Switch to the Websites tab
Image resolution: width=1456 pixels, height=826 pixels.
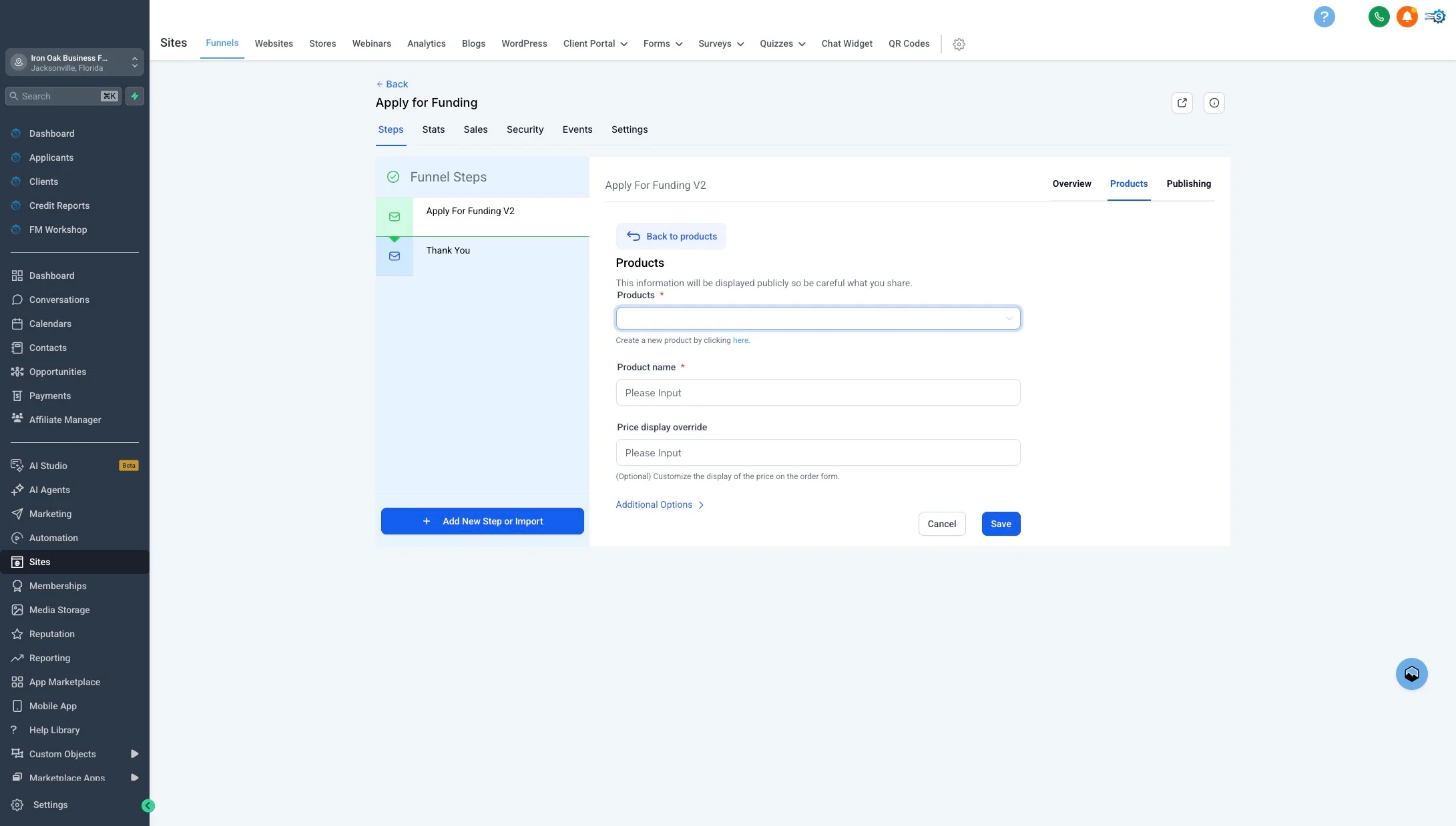pyautogui.click(x=274, y=43)
